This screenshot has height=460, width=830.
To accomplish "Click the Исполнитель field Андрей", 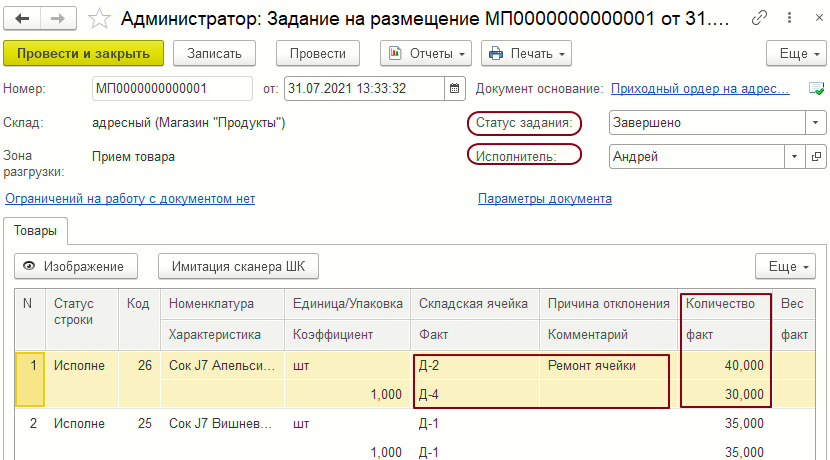I will pyautogui.click(x=697, y=157).
